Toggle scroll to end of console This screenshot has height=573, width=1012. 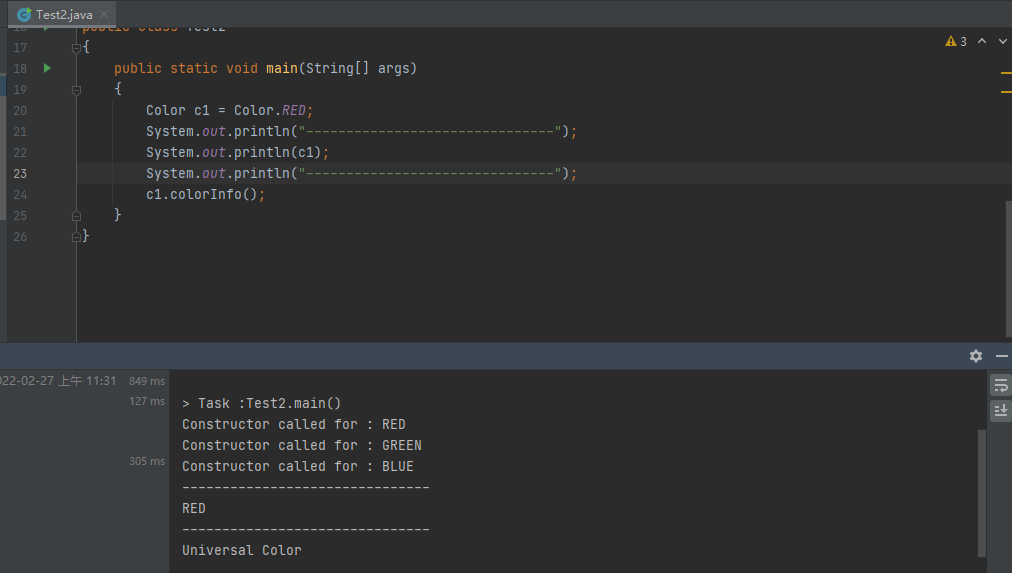coord(1000,410)
